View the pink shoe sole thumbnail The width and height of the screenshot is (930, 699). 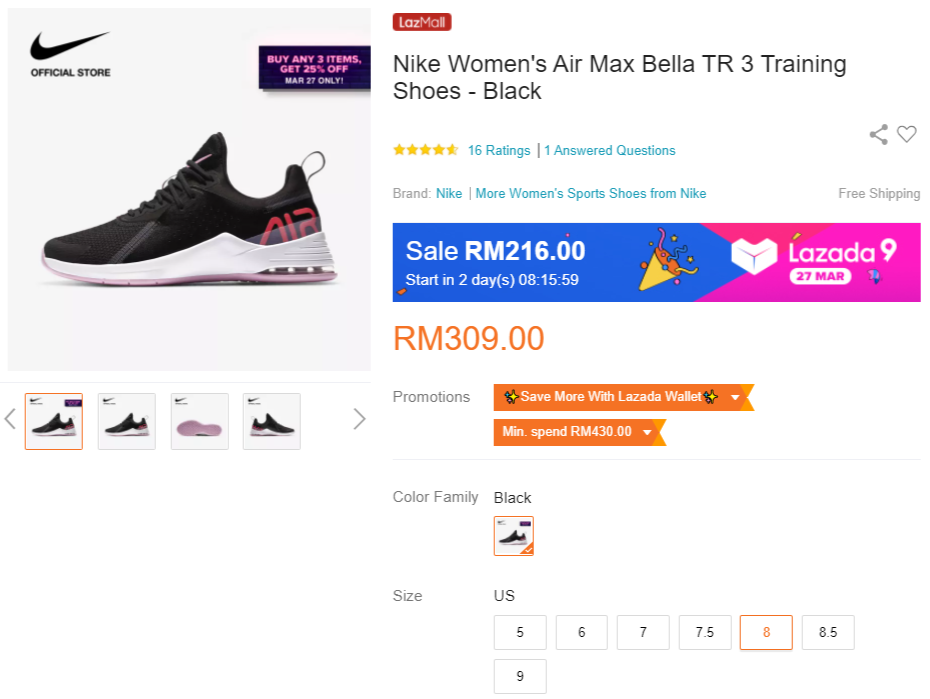[x=200, y=421]
